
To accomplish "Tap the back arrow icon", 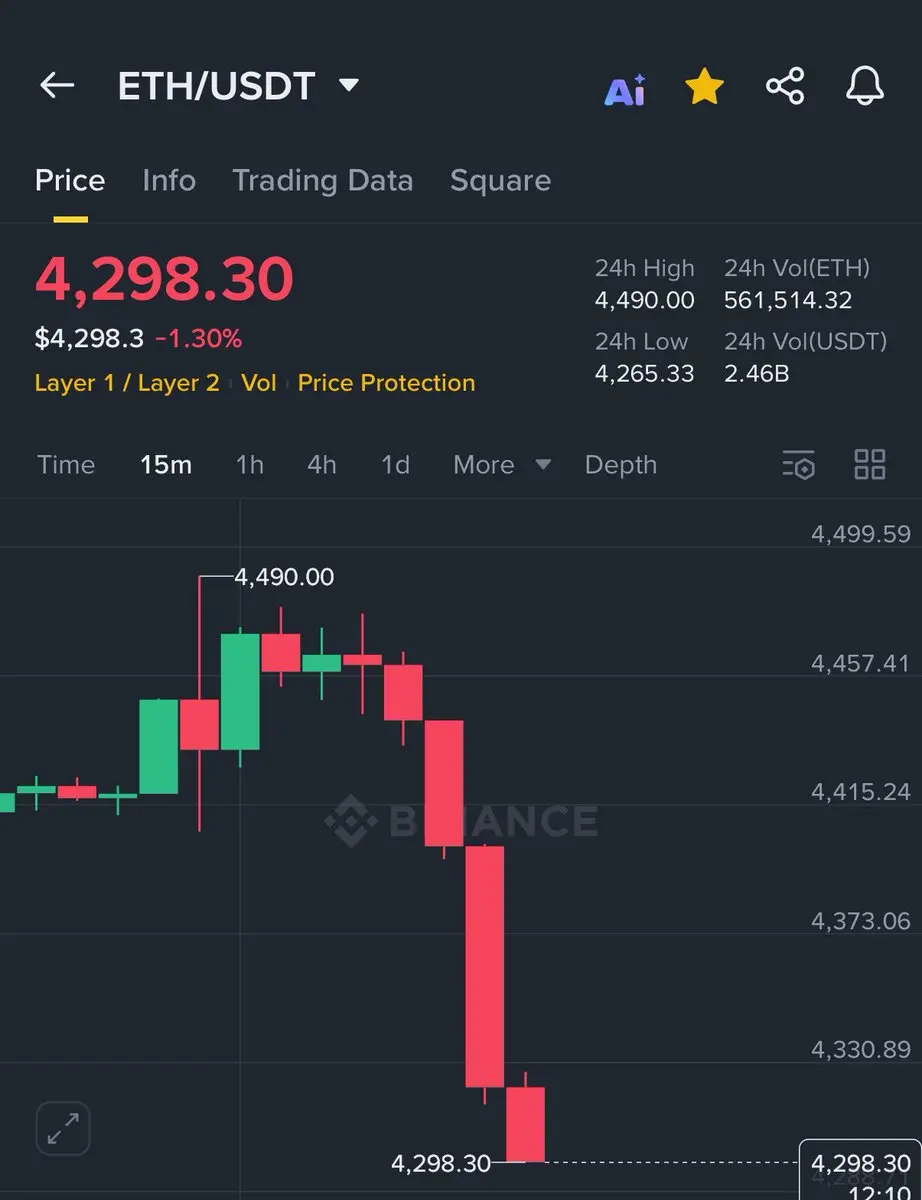I will [57, 86].
